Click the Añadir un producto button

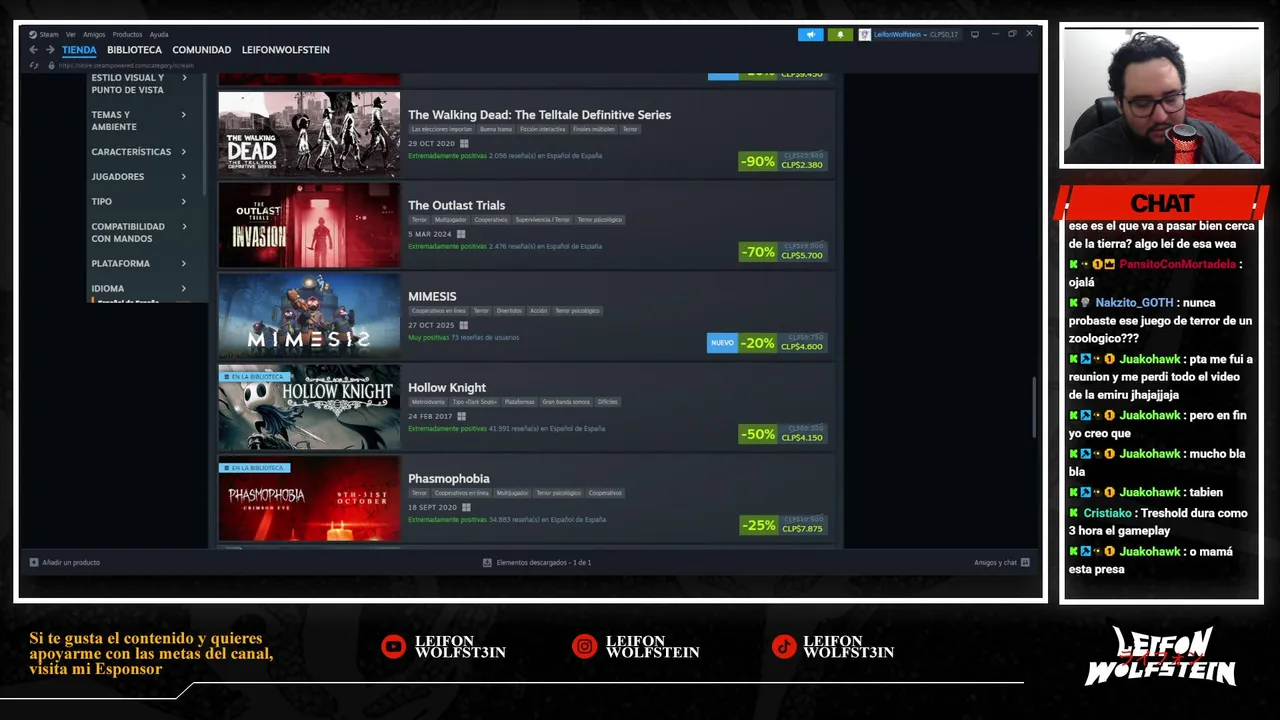(x=65, y=562)
